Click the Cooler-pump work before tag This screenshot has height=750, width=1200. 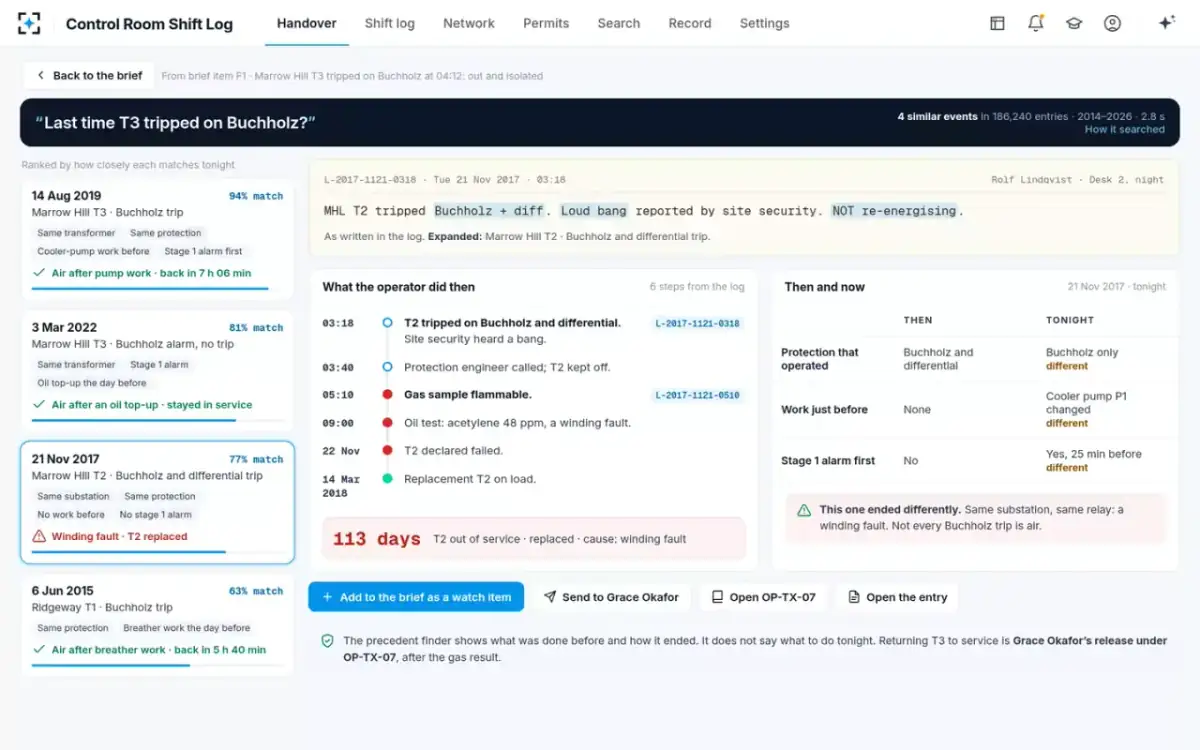[x=93, y=251]
